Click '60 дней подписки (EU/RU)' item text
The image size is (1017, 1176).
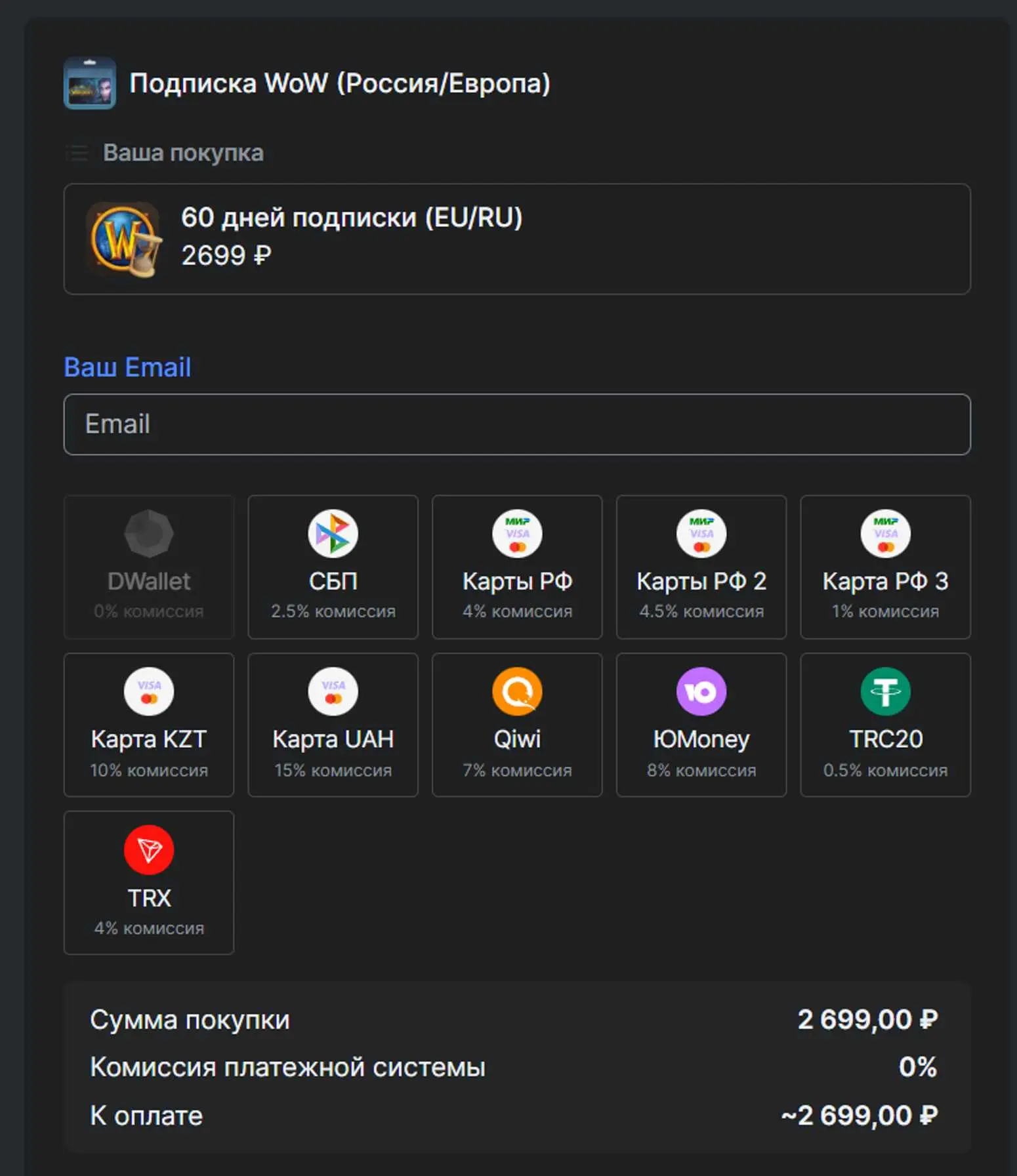pos(352,218)
